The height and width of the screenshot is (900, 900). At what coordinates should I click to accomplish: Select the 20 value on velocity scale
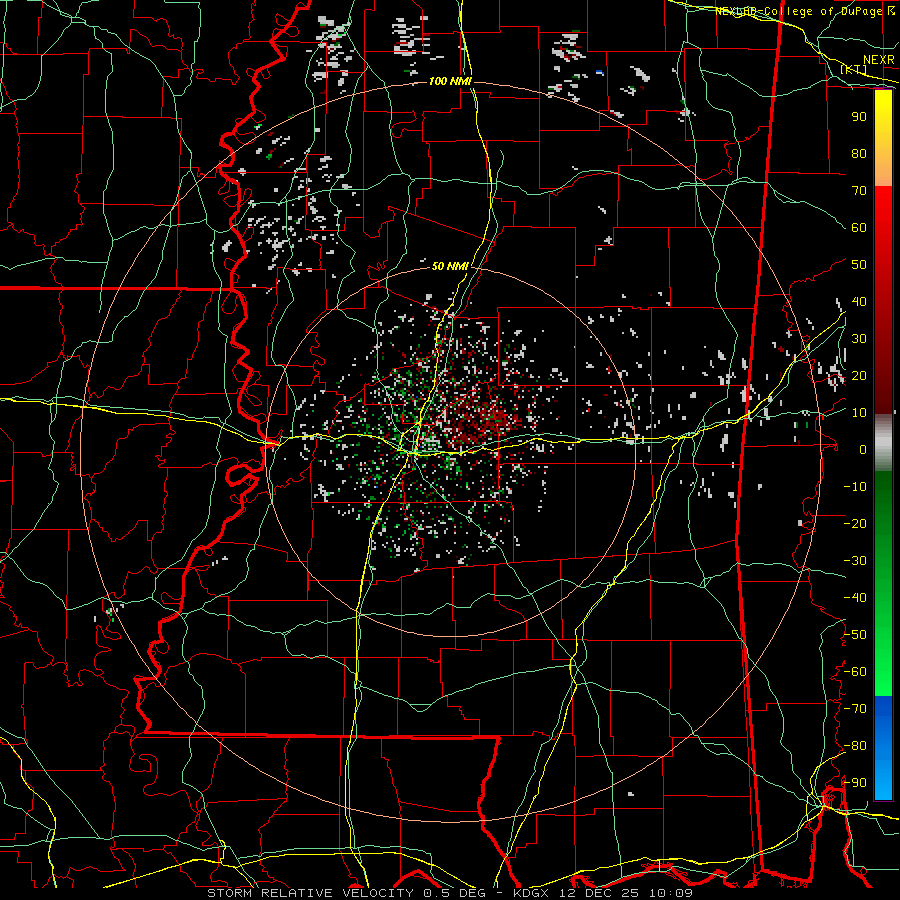[859, 375]
